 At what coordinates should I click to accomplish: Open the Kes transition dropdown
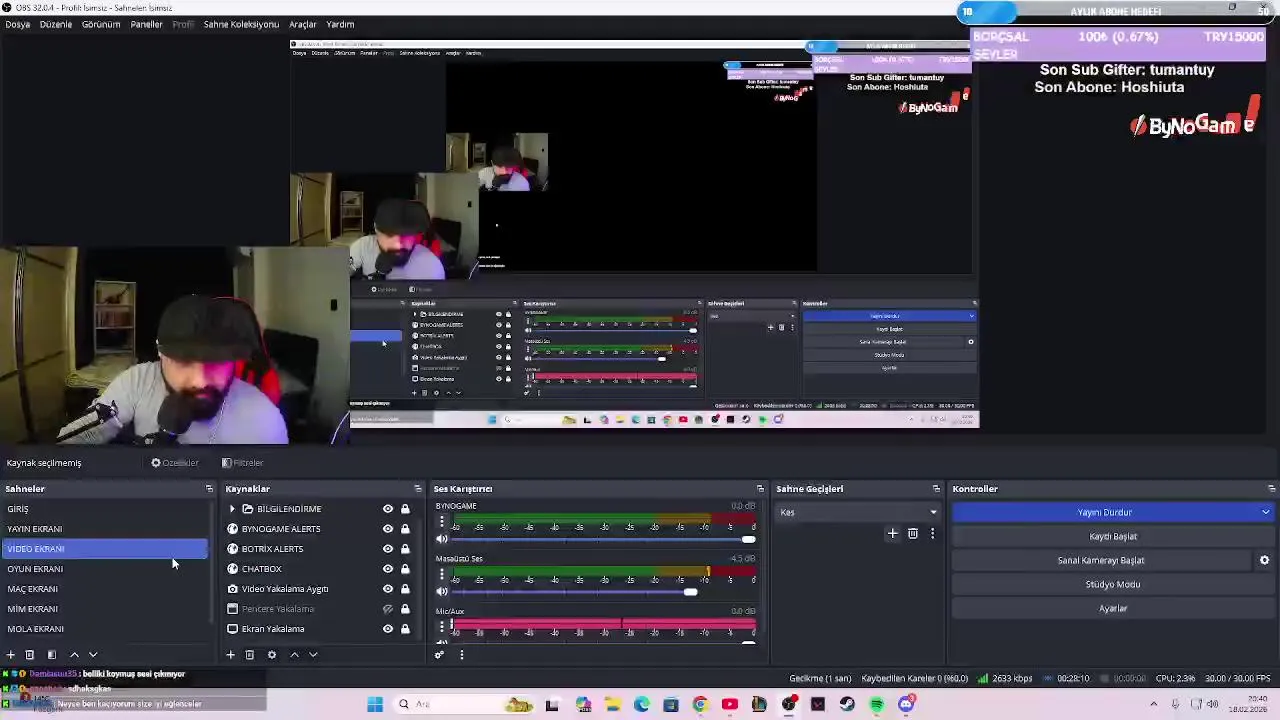point(858,512)
